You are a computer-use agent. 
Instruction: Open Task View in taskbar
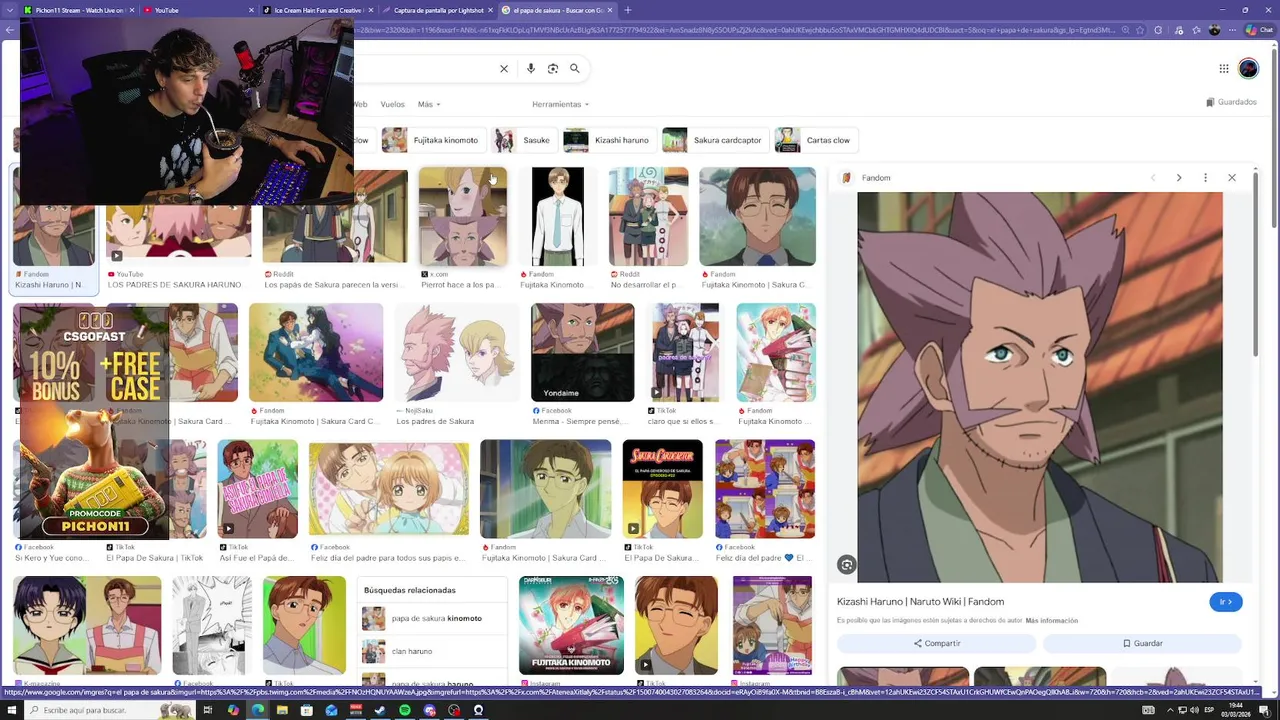tap(209, 710)
